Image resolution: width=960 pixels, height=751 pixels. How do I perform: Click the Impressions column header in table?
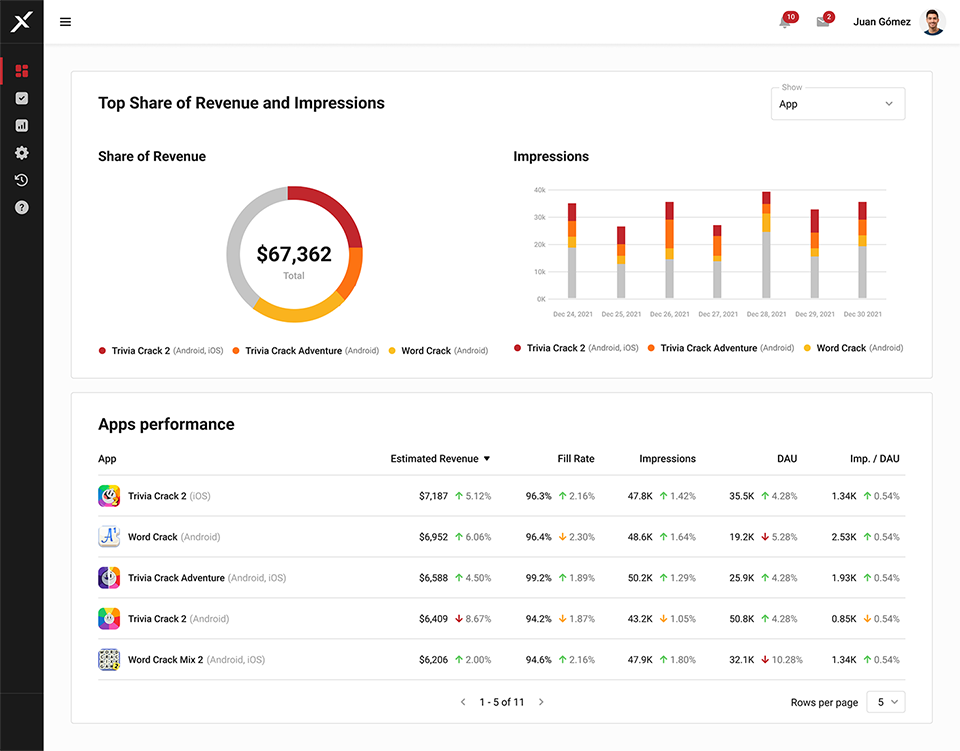click(x=667, y=458)
